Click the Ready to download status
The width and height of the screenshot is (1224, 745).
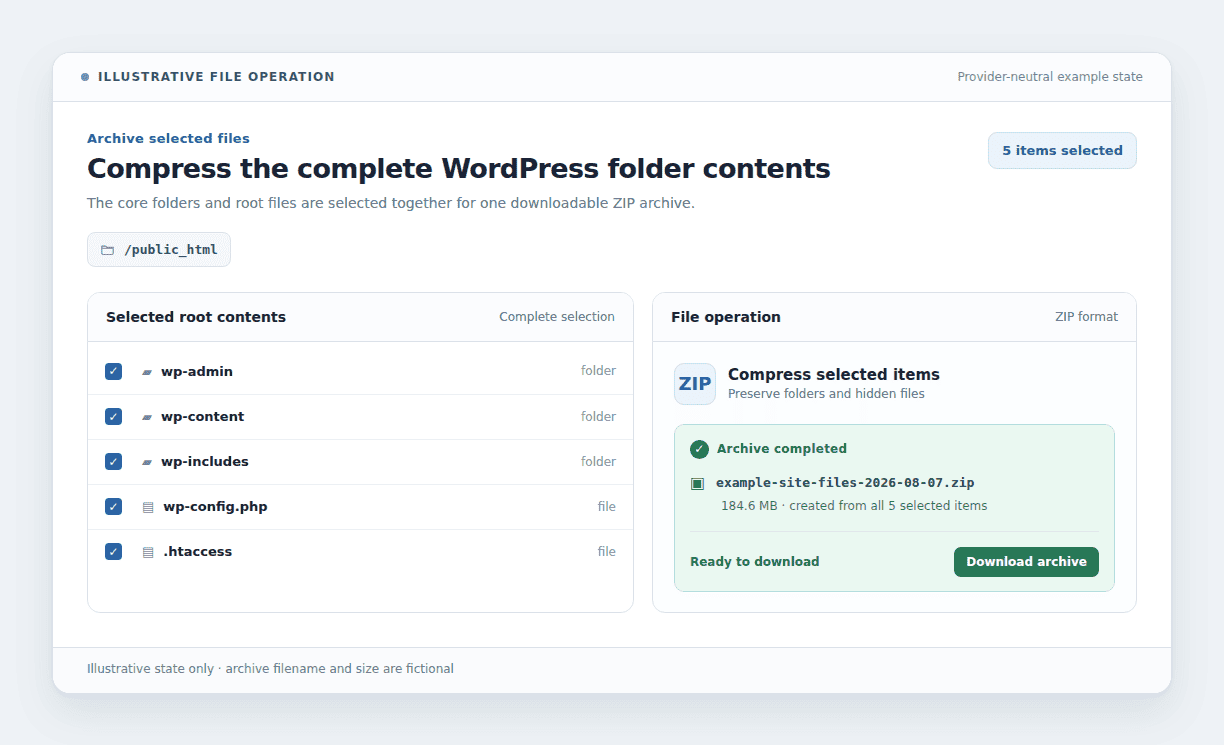(x=755, y=562)
